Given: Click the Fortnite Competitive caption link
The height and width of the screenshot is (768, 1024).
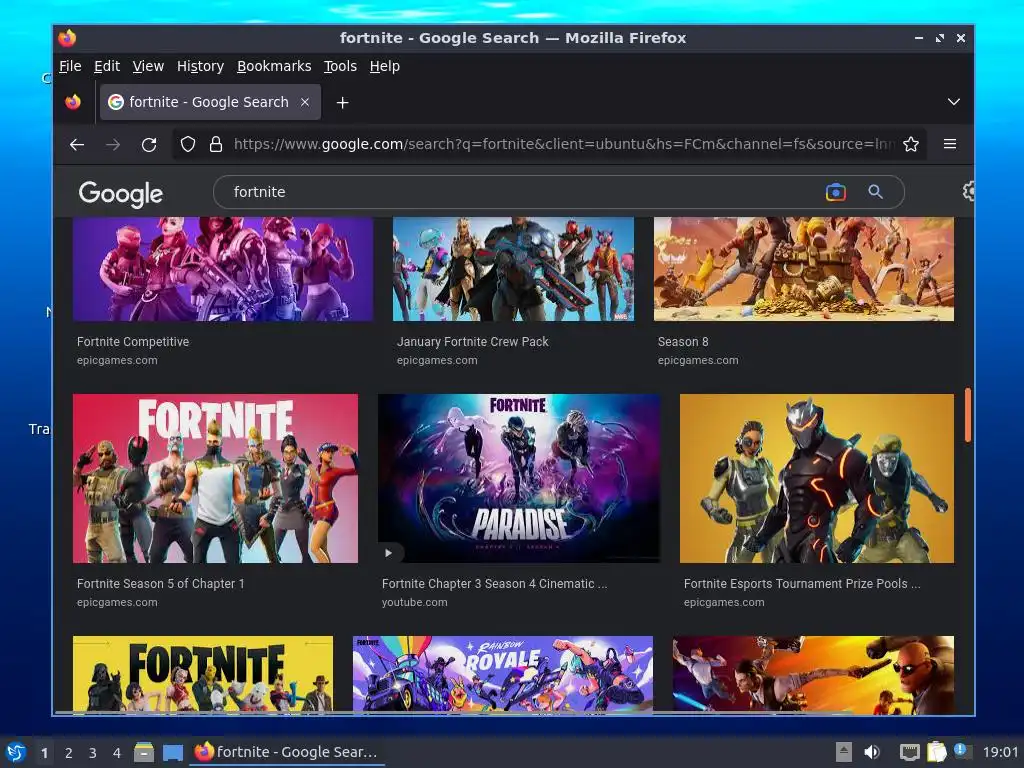Looking at the screenshot, I should (133, 342).
